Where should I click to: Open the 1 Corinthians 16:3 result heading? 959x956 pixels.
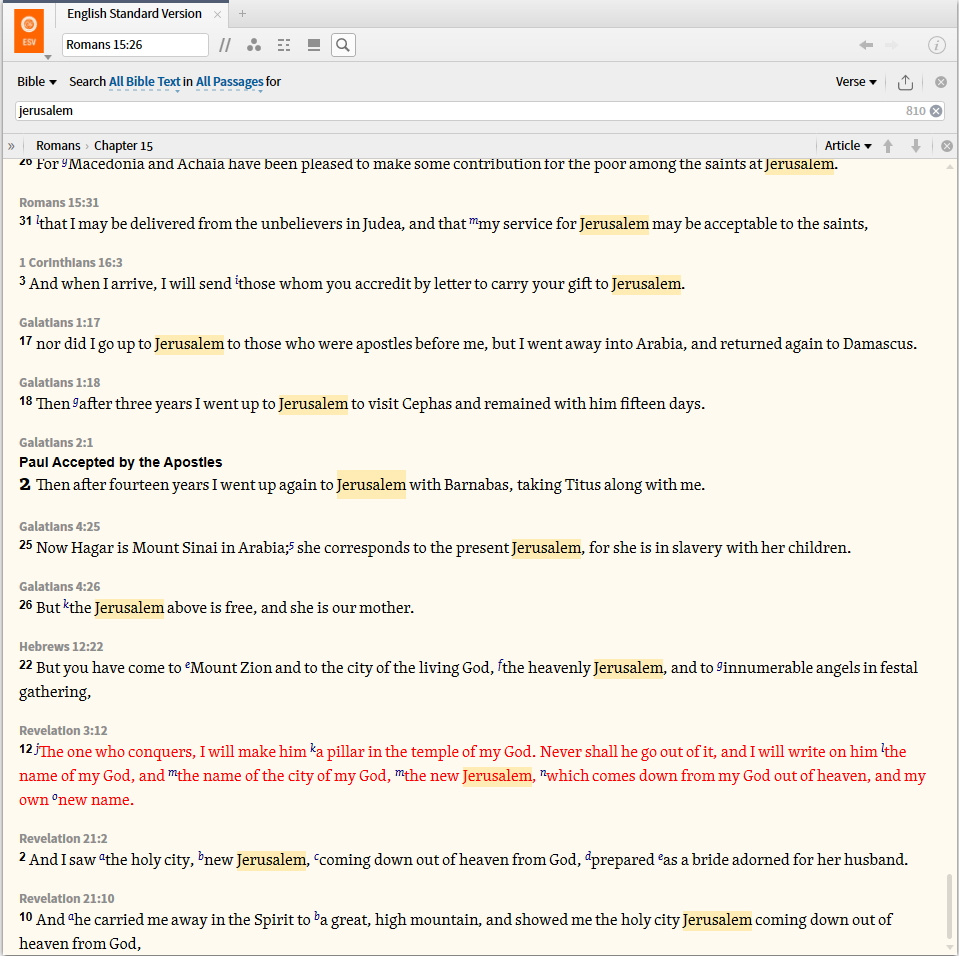coord(70,262)
